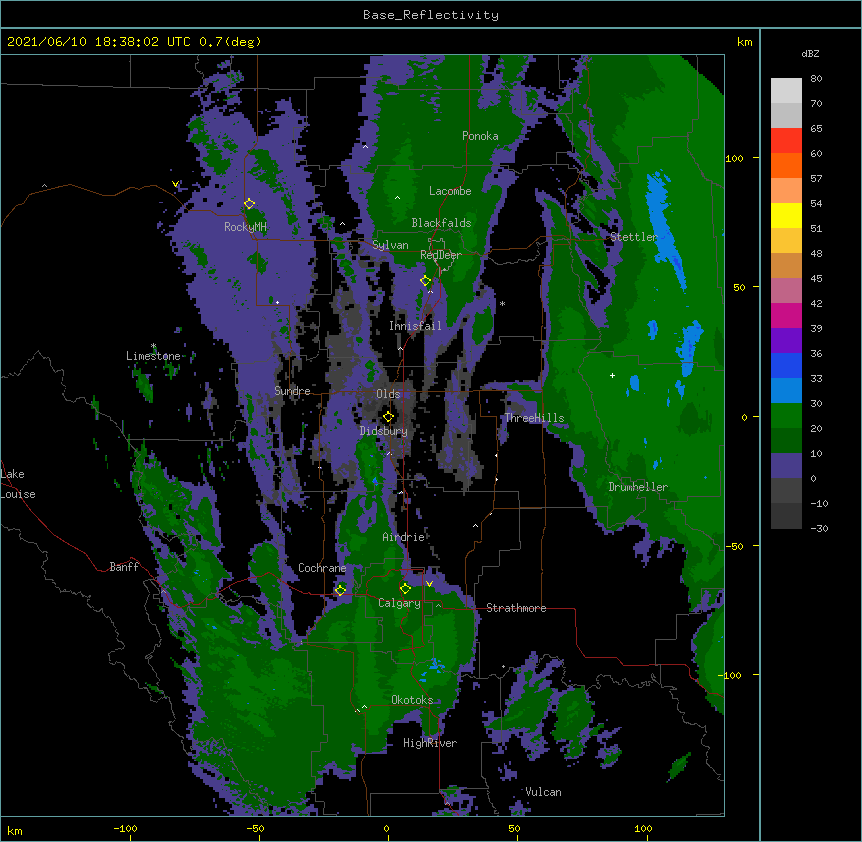Click the yellow diamond marker below Cochrane
This screenshot has height=842, width=862.
coord(340,590)
